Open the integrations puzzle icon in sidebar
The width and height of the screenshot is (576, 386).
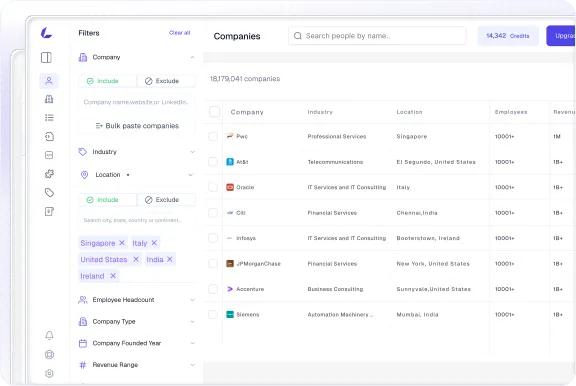pos(49,174)
